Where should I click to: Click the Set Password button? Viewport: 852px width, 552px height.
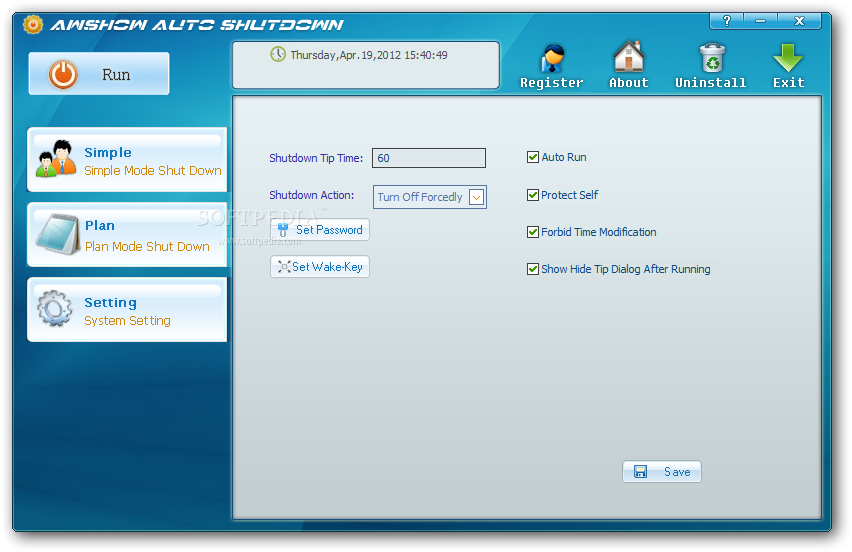(x=320, y=230)
